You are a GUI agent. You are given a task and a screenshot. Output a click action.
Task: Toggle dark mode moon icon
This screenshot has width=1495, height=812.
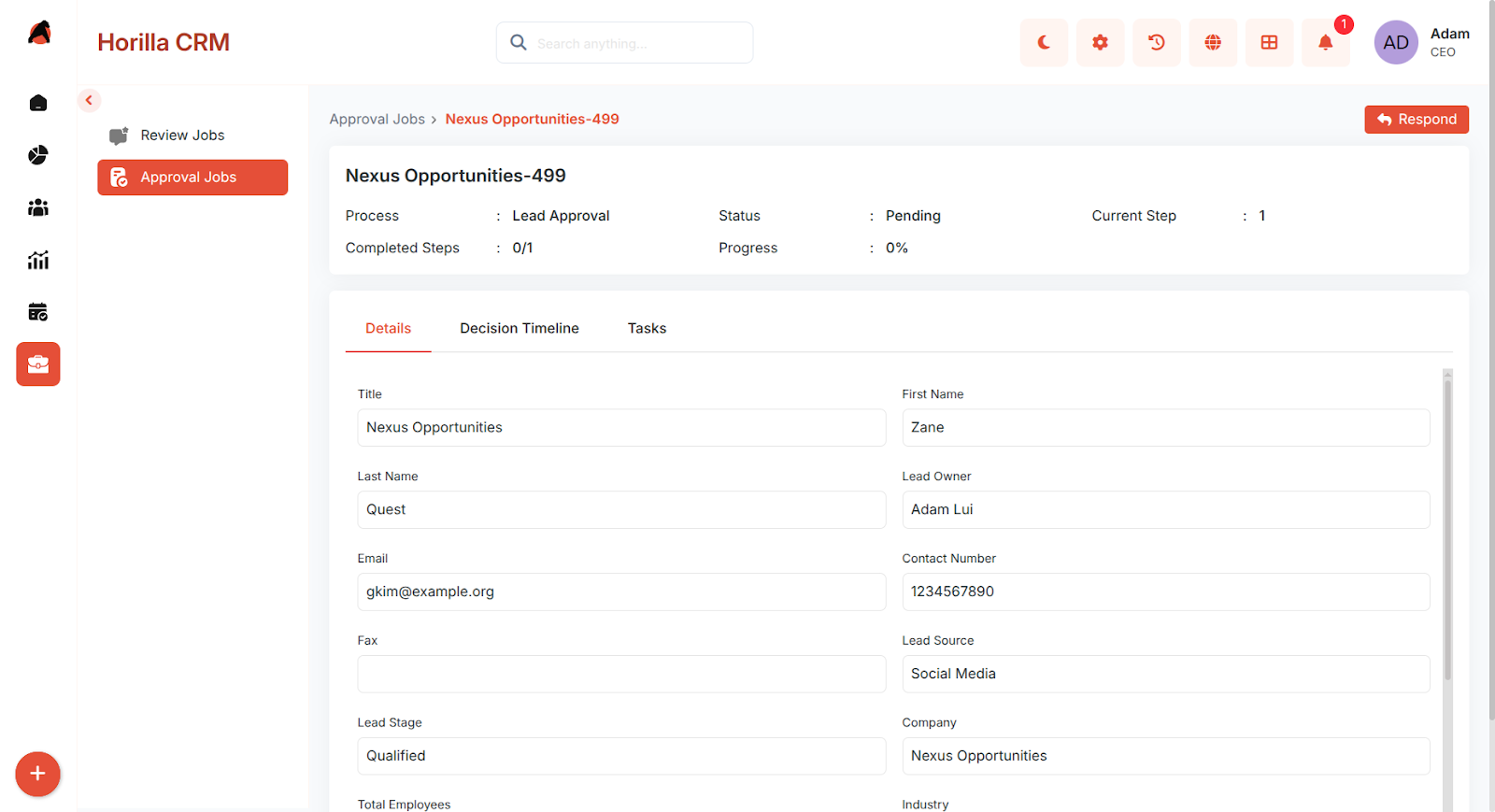1044,42
